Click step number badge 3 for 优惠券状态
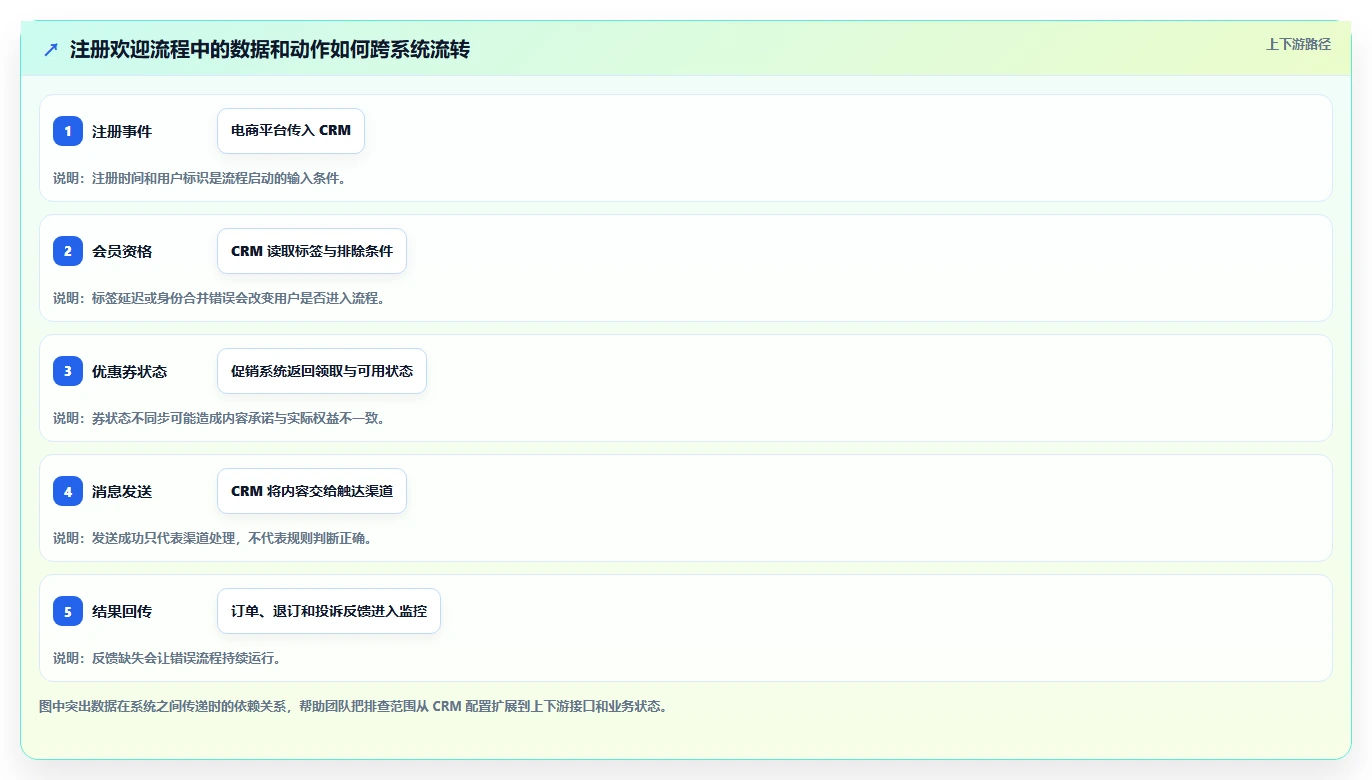Viewport: 1372px width, 780px height. pos(68,371)
